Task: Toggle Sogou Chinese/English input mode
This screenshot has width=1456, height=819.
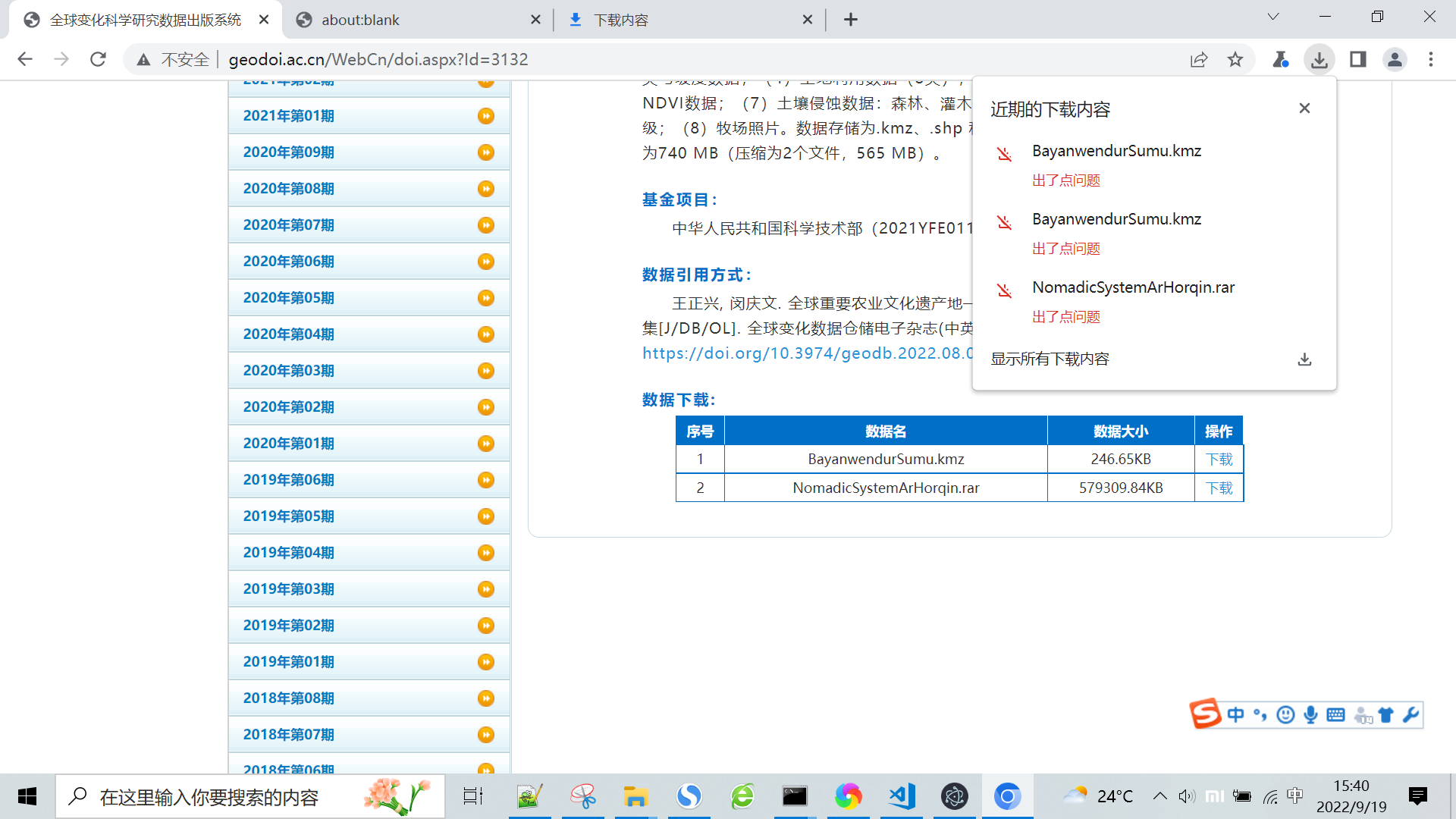Action: (1236, 714)
